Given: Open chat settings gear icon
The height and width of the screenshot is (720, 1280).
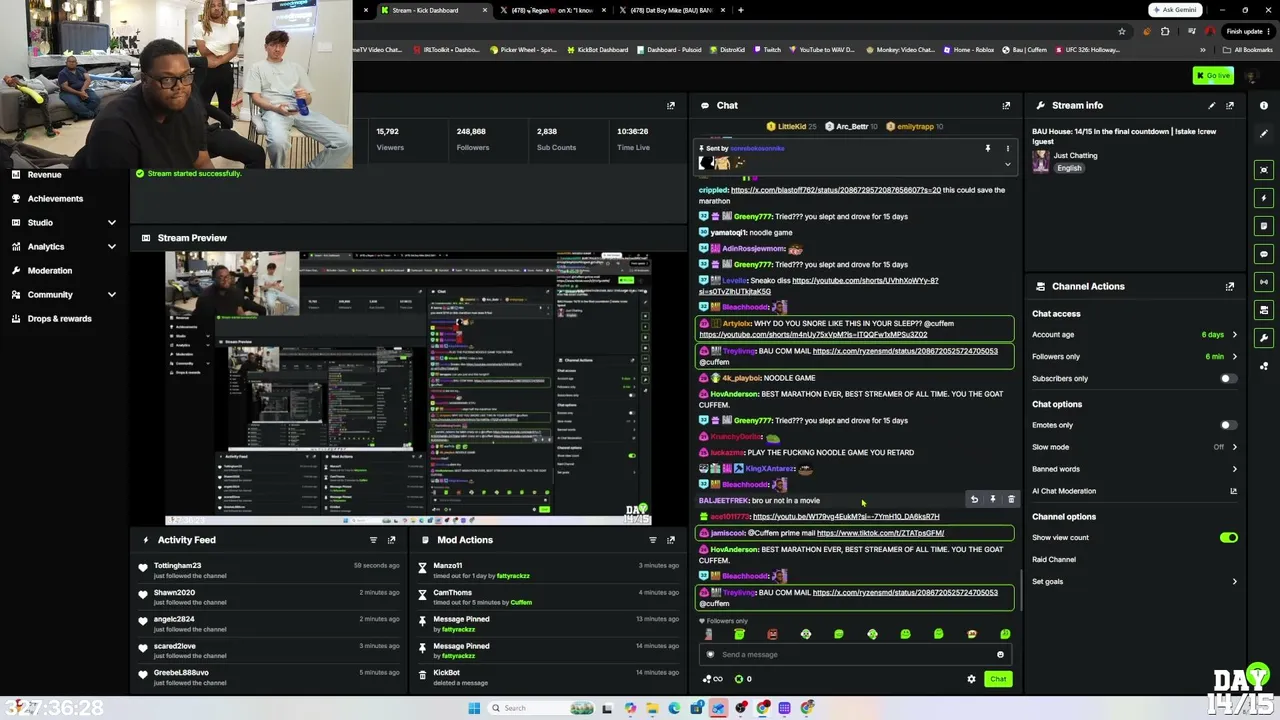Looking at the screenshot, I should pos(971,679).
